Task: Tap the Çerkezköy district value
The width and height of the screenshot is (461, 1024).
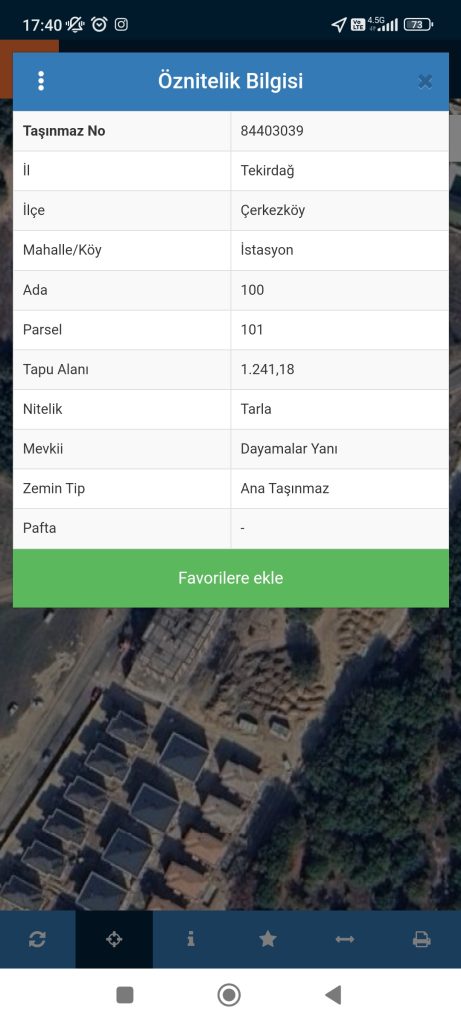Action: tap(272, 211)
